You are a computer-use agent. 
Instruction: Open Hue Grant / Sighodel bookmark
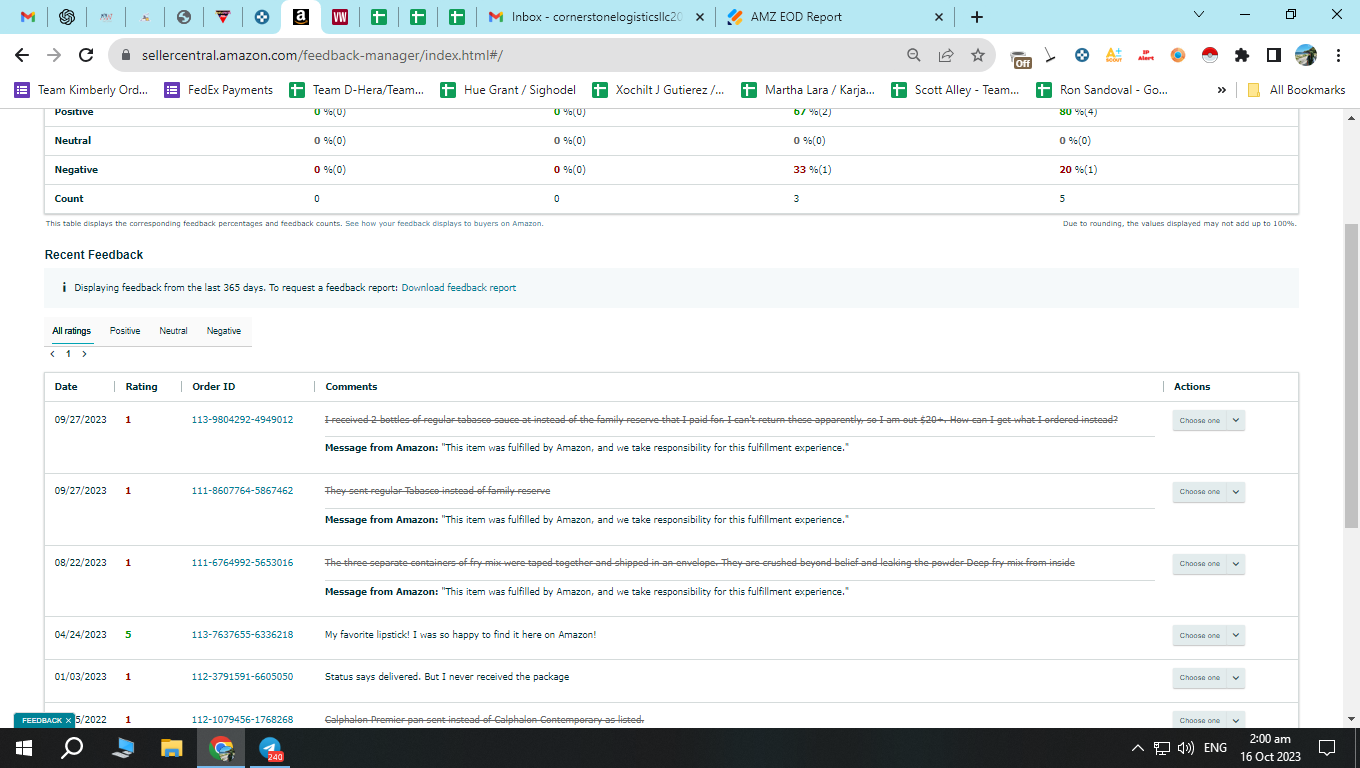click(508, 90)
